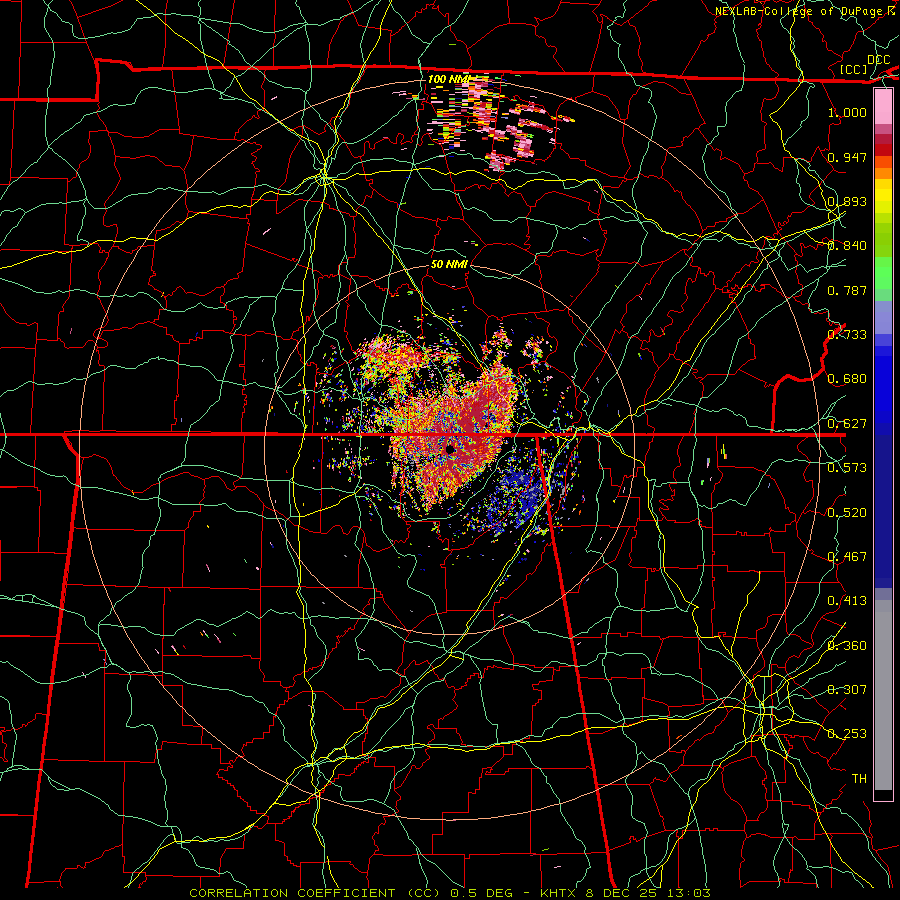Image resolution: width=900 pixels, height=900 pixels.
Task: Click the 0.520 legend value
Action: [847, 513]
